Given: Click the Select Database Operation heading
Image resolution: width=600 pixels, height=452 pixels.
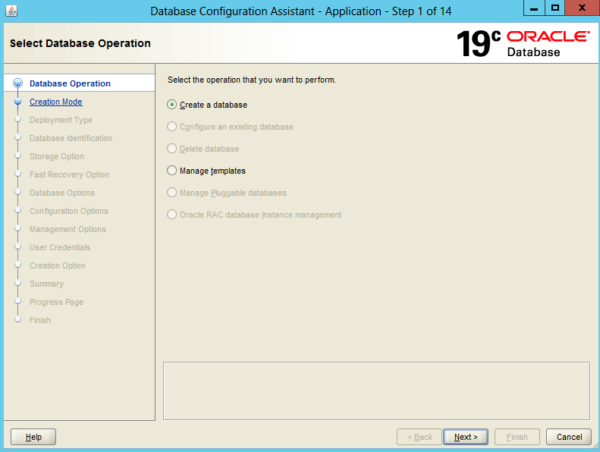Looking at the screenshot, I should click(x=80, y=43).
